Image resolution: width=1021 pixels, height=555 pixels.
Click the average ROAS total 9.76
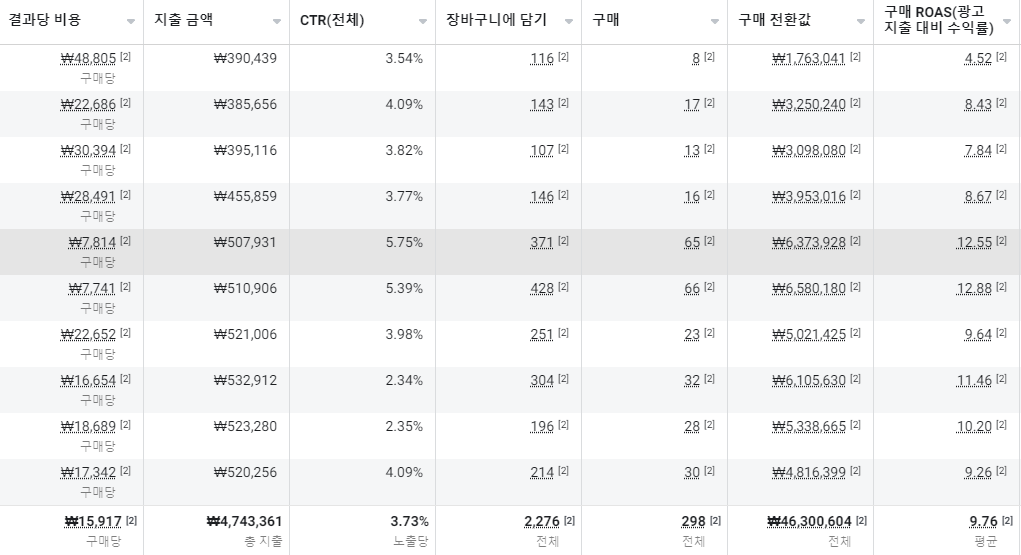tap(983, 521)
